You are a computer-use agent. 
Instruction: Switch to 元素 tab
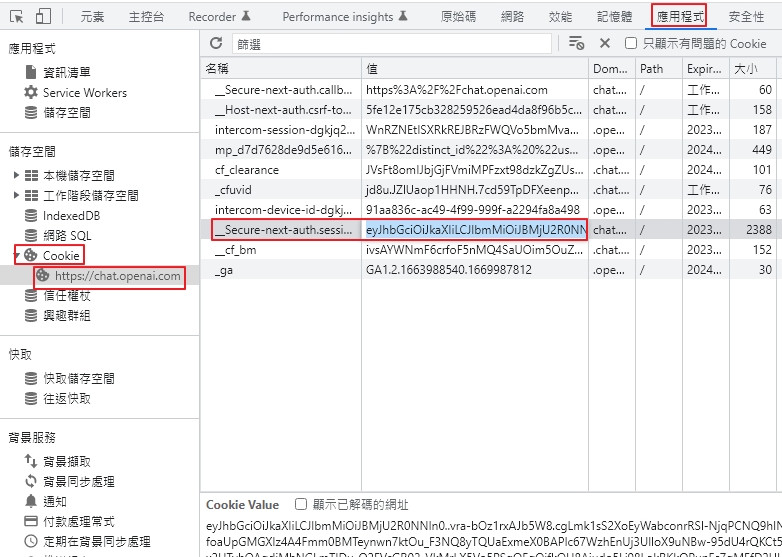pos(92,17)
